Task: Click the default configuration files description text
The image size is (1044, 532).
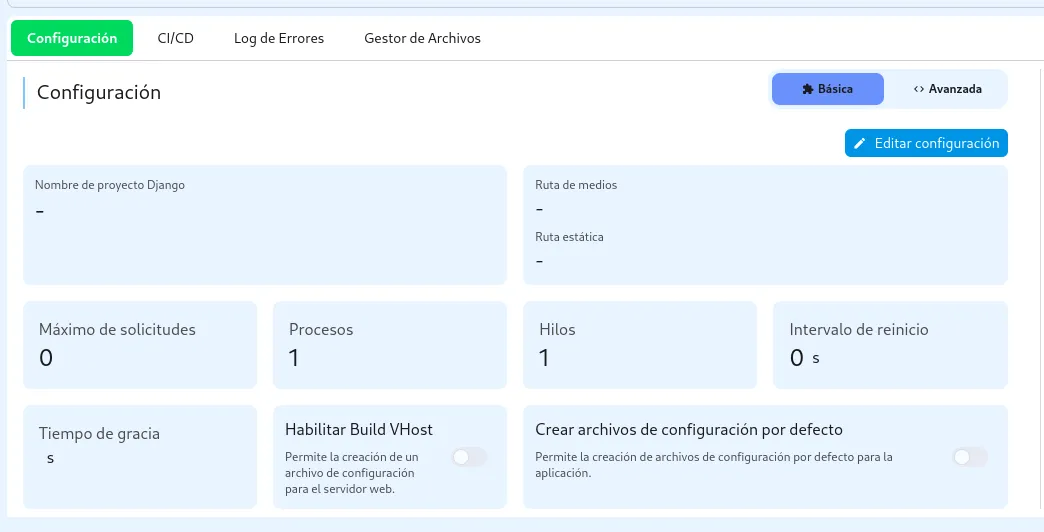Action: tap(714, 465)
